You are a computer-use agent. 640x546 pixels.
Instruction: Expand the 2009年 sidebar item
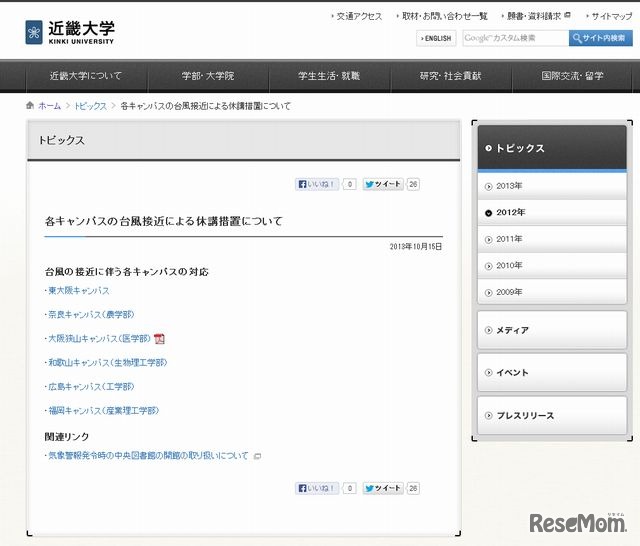point(552,292)
